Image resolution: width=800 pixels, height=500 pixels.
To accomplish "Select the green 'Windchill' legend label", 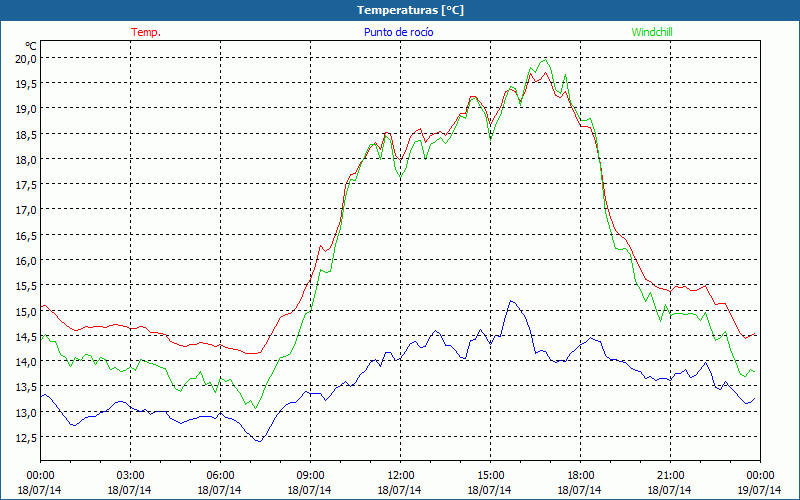I will [652, 32].
